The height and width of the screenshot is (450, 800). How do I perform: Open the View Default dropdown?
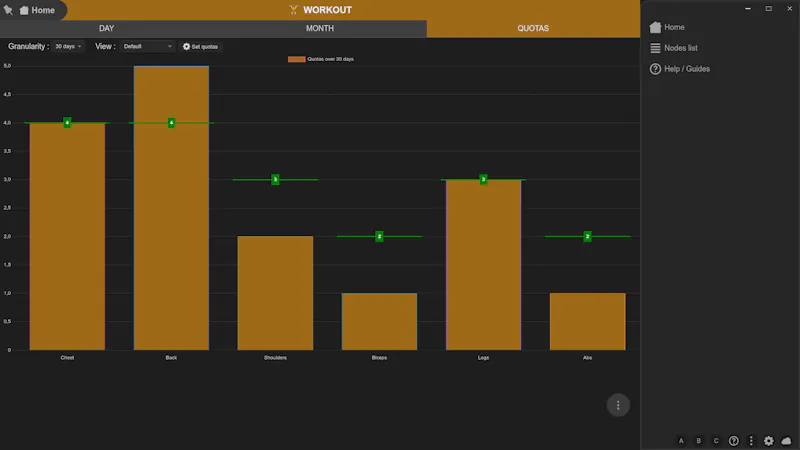[147, 46]
